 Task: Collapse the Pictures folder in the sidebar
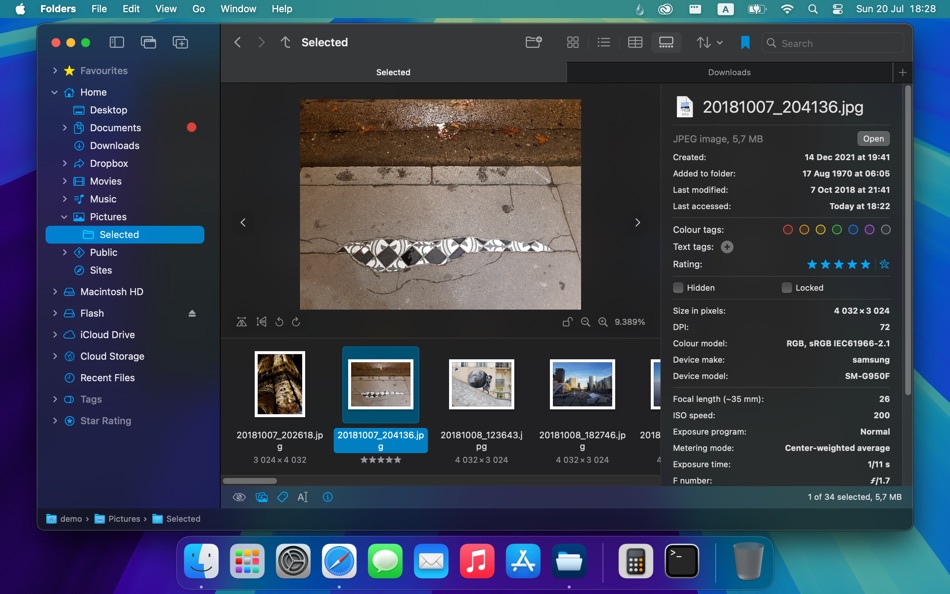pyautogui.click(x=62, y=216)
